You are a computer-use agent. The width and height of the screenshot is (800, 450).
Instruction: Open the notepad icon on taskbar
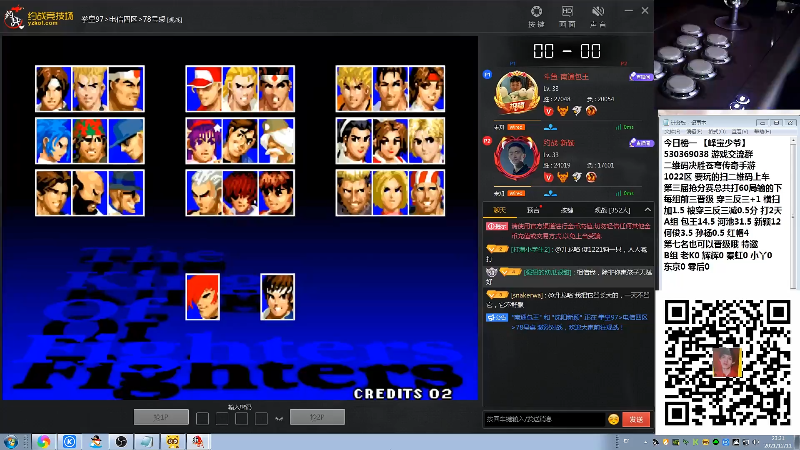[x=147, y=442]
